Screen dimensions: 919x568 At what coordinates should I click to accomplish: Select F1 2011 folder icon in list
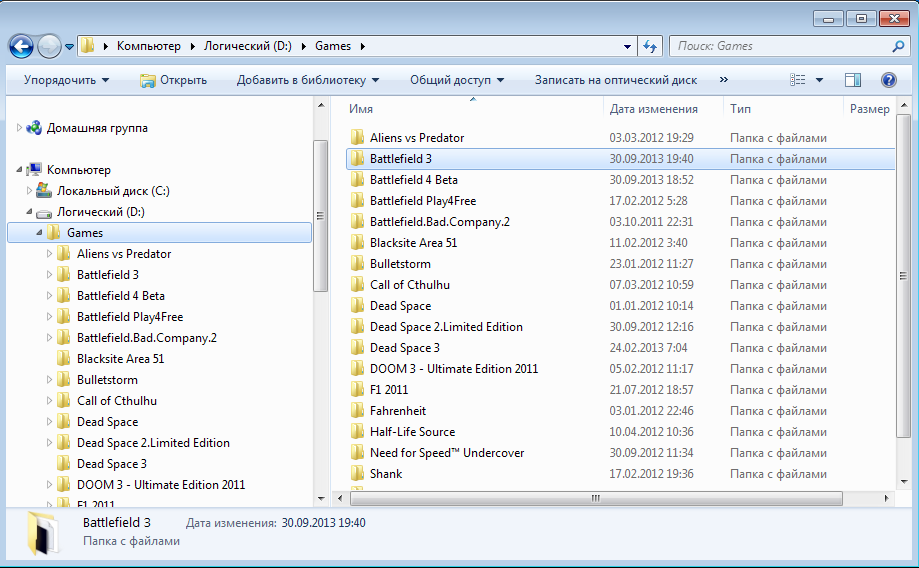click(x=358, y=390)
